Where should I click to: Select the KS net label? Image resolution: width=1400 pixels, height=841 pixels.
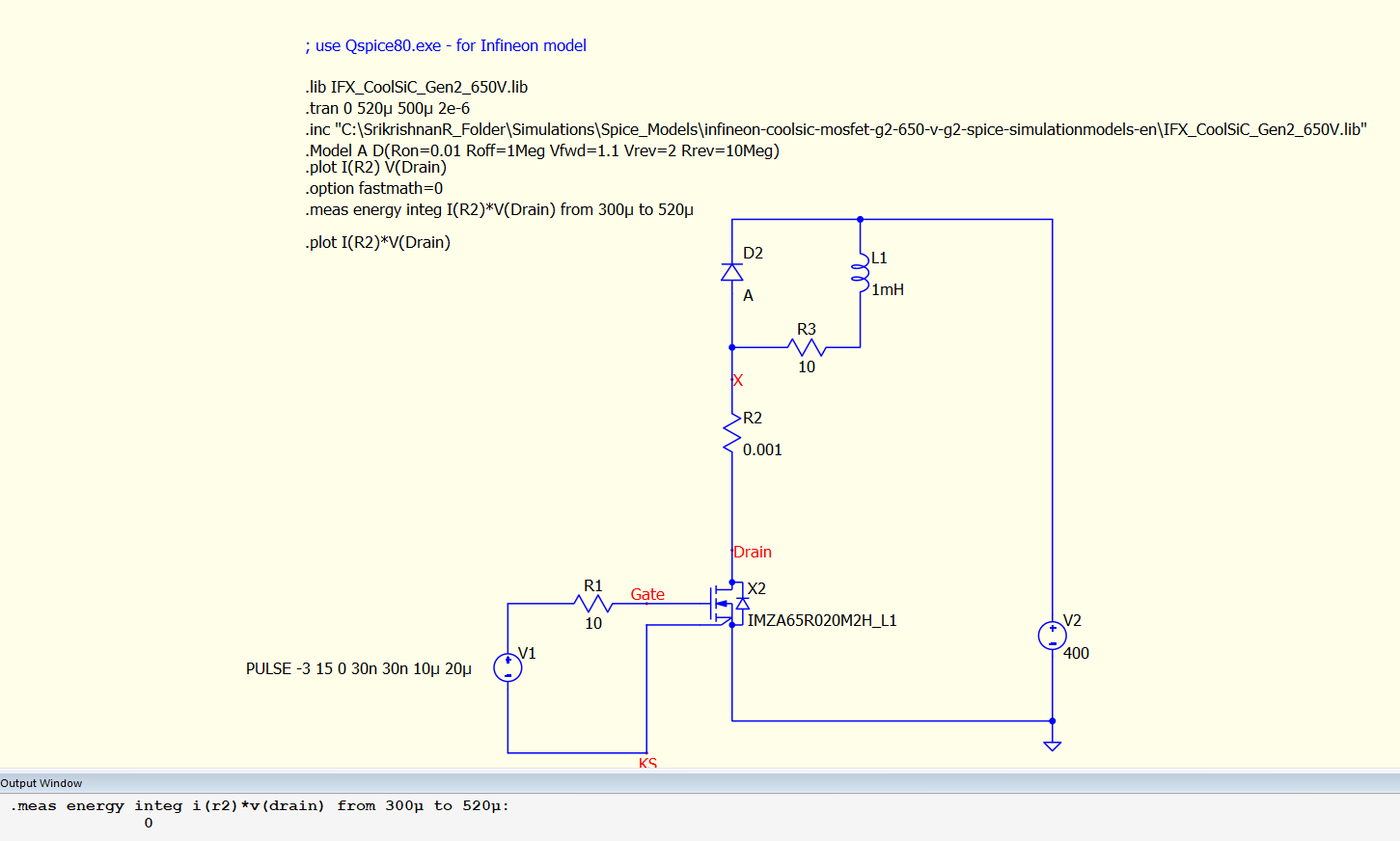[647, 763]
